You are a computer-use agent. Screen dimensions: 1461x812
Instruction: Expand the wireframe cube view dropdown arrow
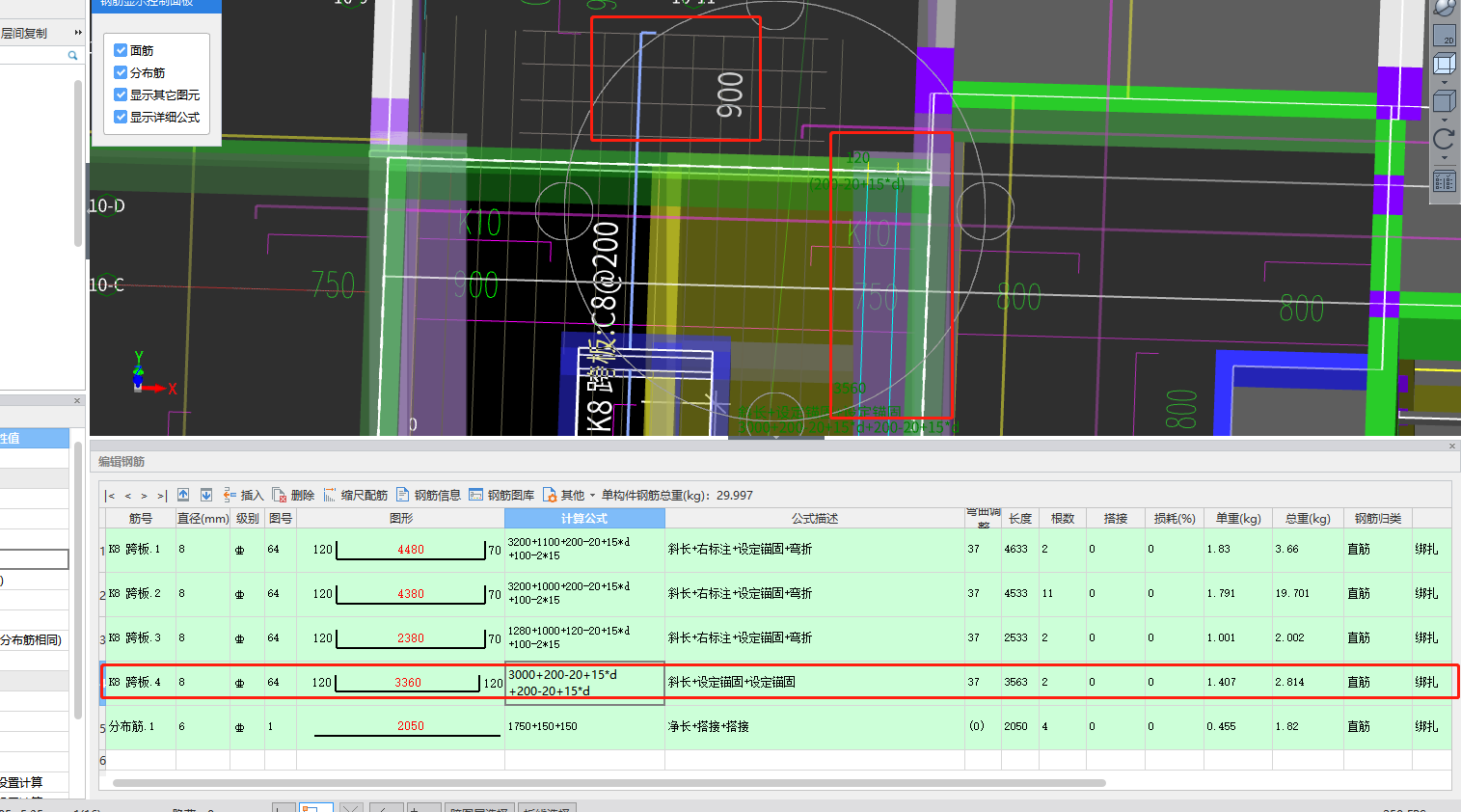pos(1445,82)
